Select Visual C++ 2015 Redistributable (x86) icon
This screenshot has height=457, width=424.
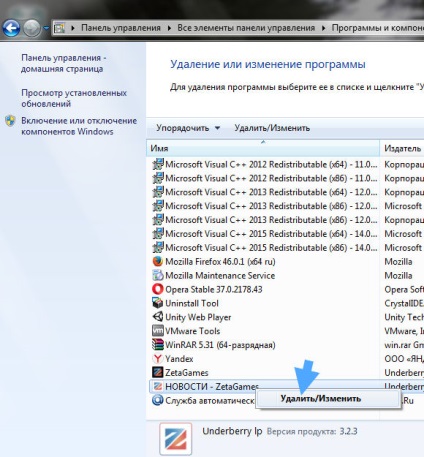158,248
